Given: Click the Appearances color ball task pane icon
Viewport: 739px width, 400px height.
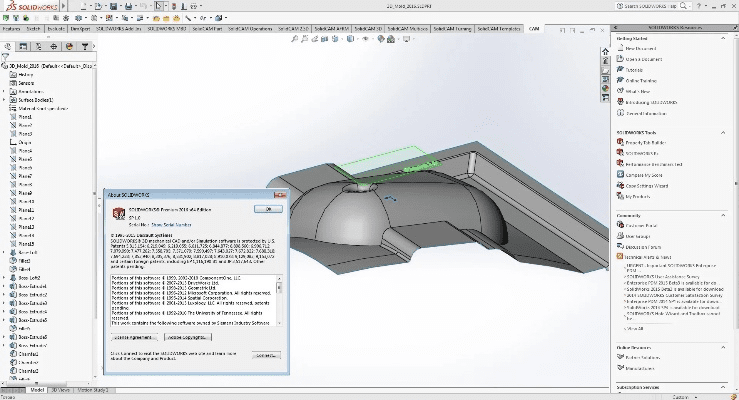Looking at the screenshot, I should 606,90.
